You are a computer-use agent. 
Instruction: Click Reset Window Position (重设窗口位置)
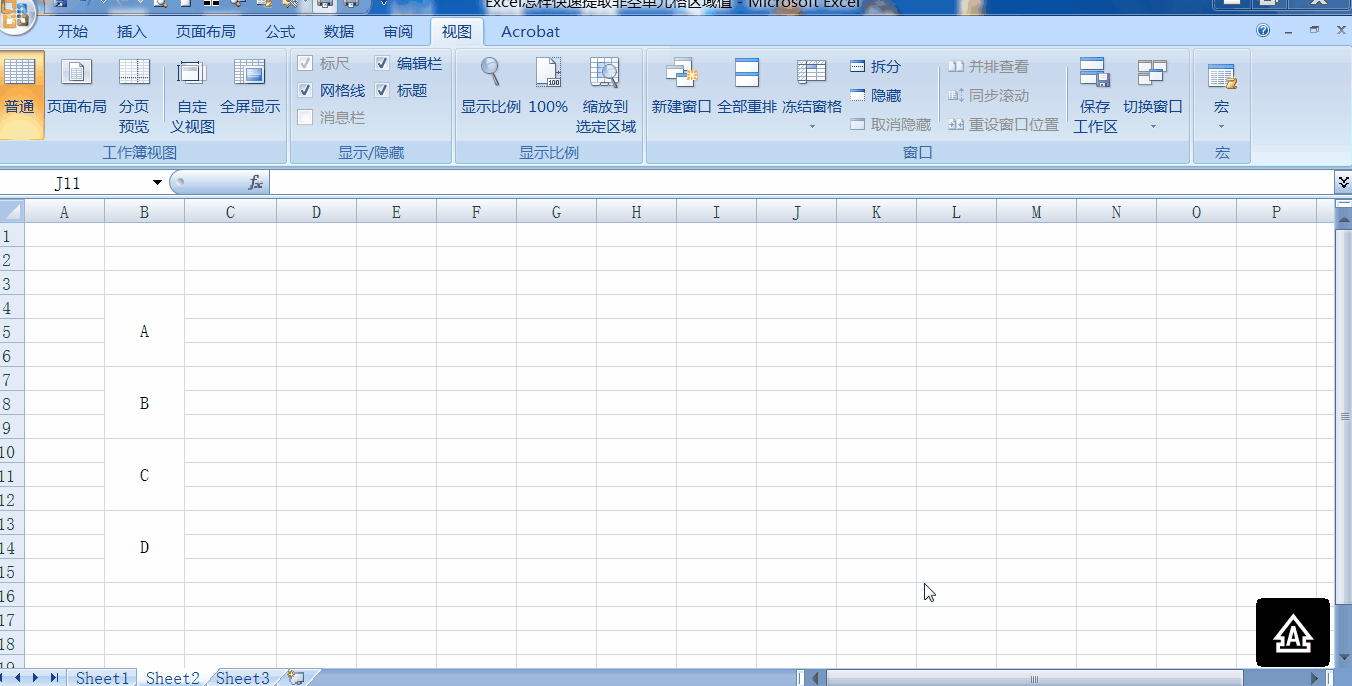pyautogui.click(x=1003, y=125)
